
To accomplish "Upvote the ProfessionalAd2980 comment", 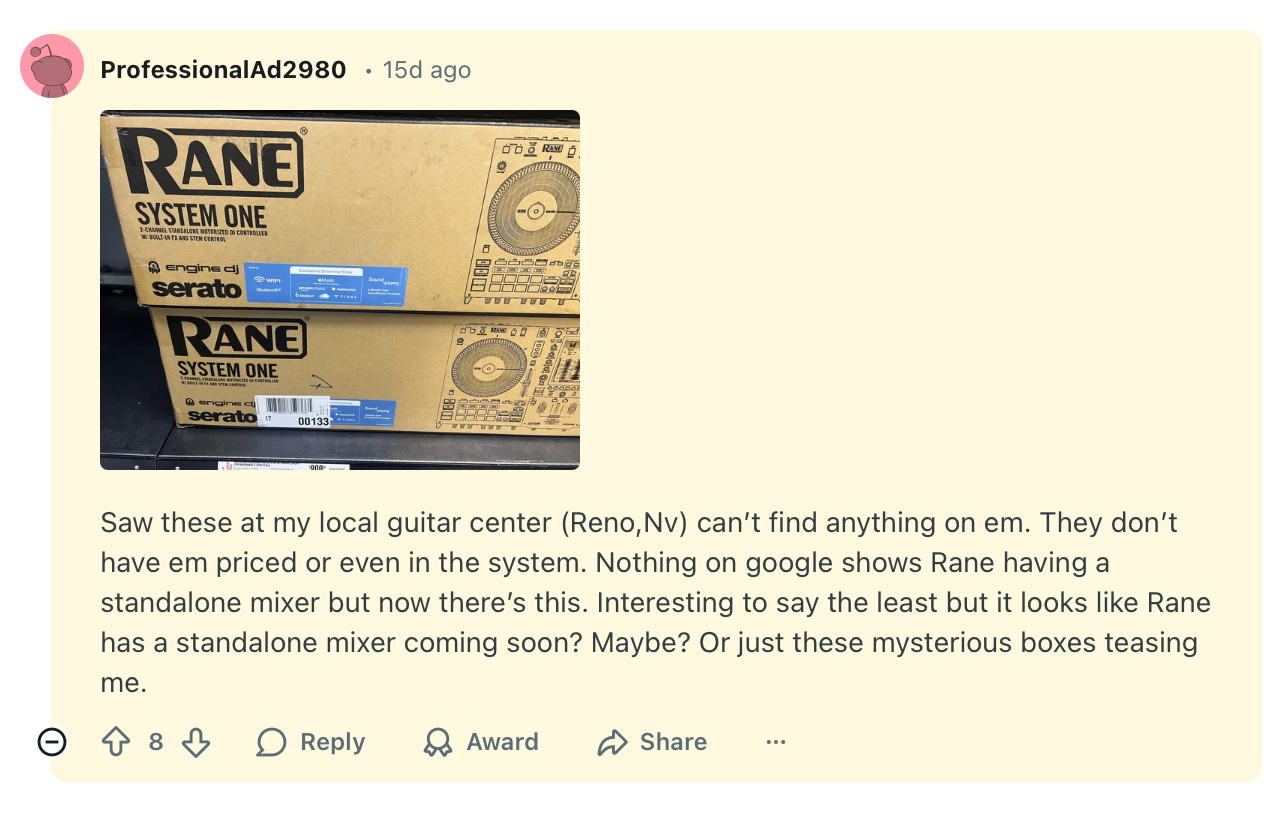I will point(117,742).
